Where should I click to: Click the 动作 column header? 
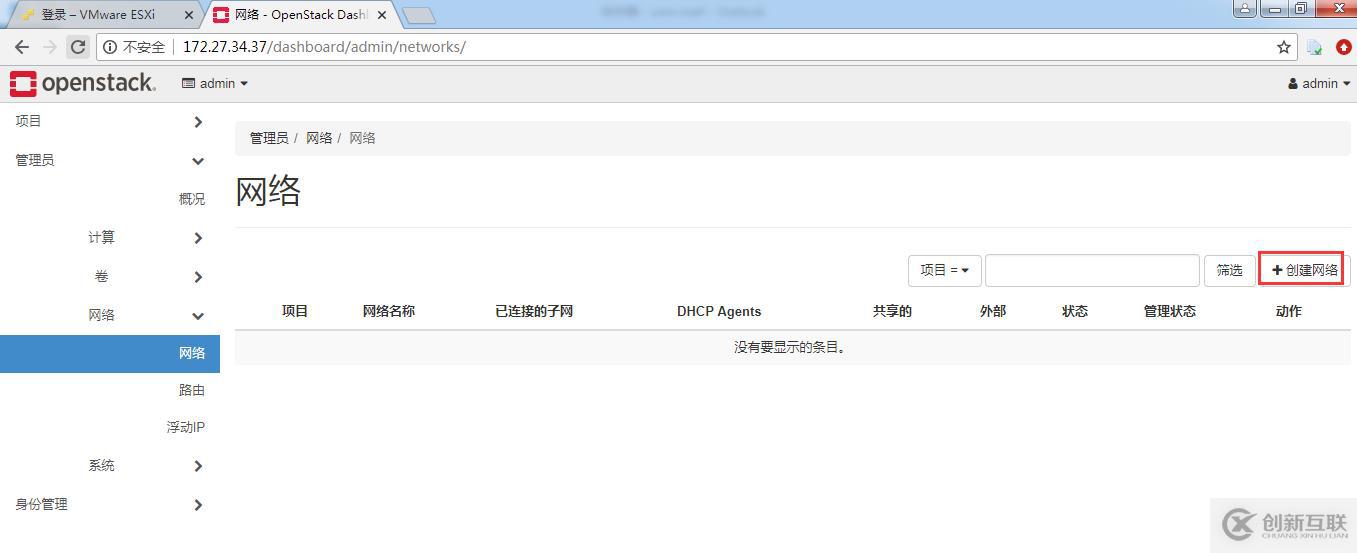[1289, 311]
